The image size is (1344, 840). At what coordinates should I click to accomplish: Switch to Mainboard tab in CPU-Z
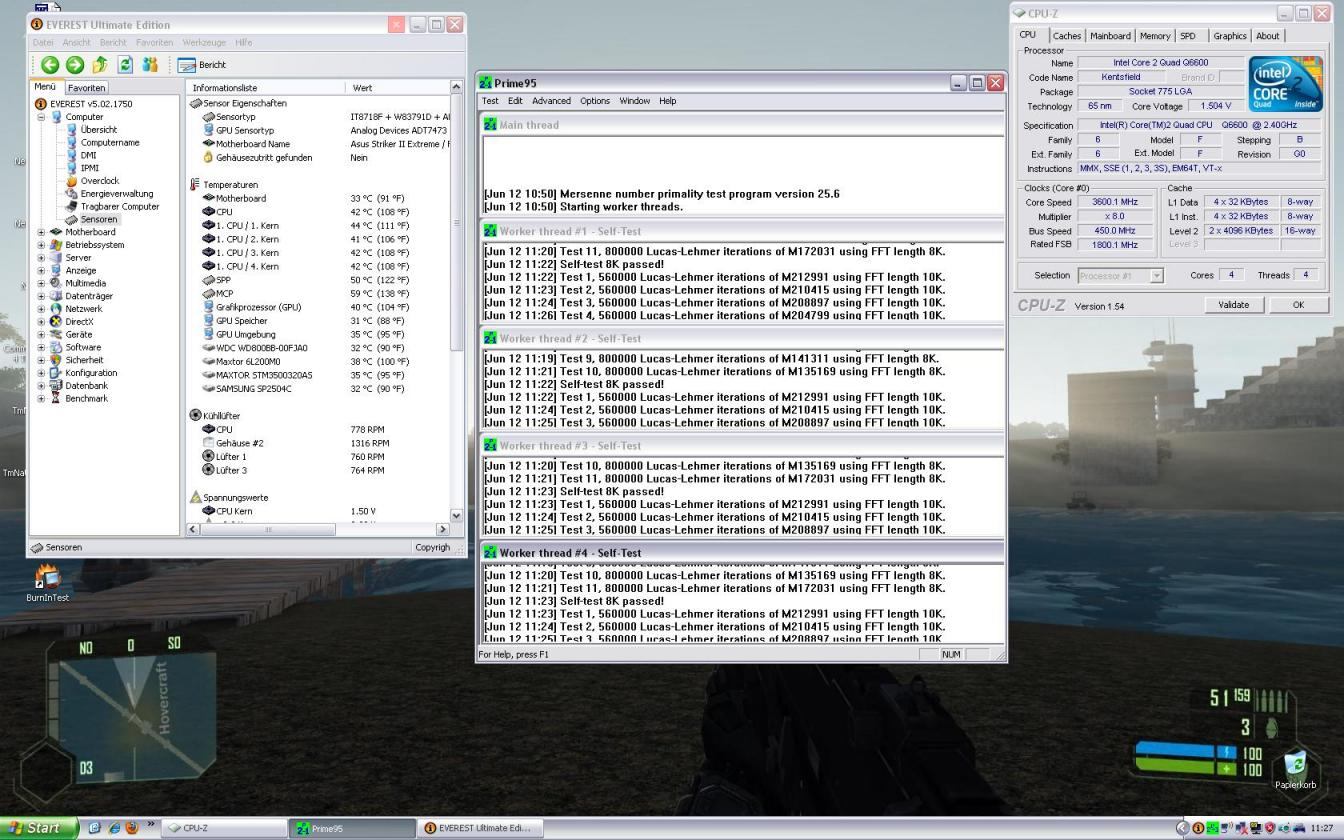click(1110, 36)
